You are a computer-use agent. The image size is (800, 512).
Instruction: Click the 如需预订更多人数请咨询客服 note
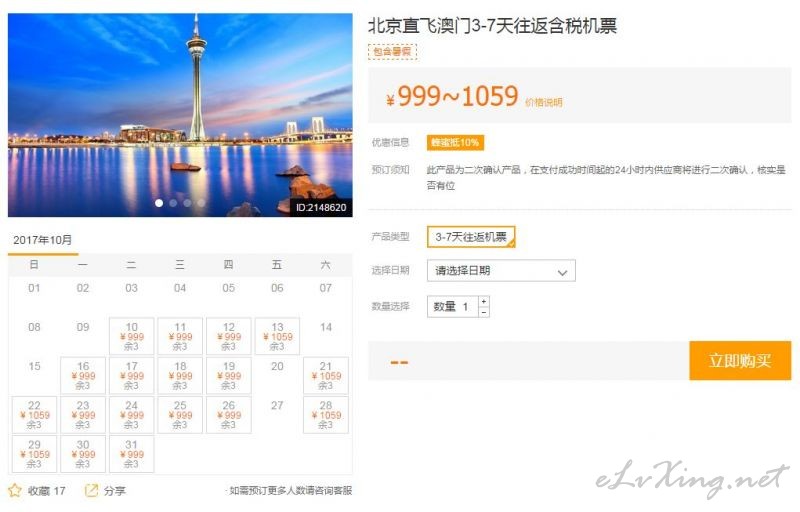click(289, 491)
